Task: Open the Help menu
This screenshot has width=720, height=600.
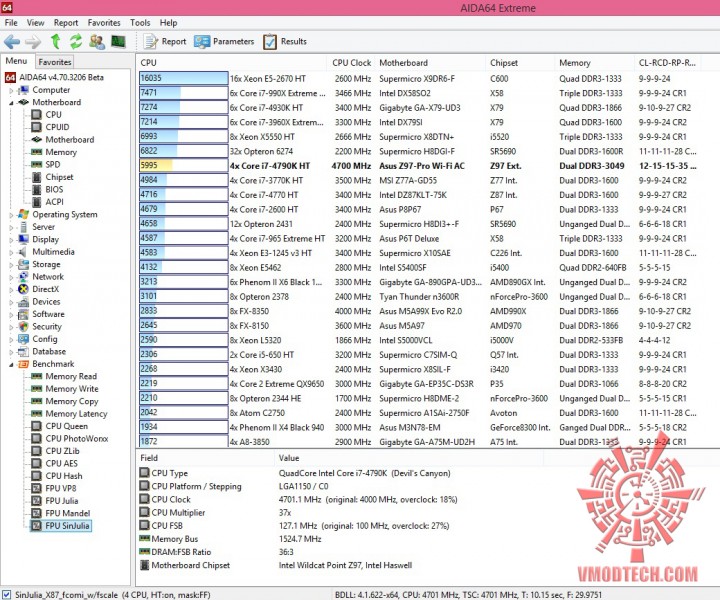Action: pyautogui.click(x=168, y=22)
